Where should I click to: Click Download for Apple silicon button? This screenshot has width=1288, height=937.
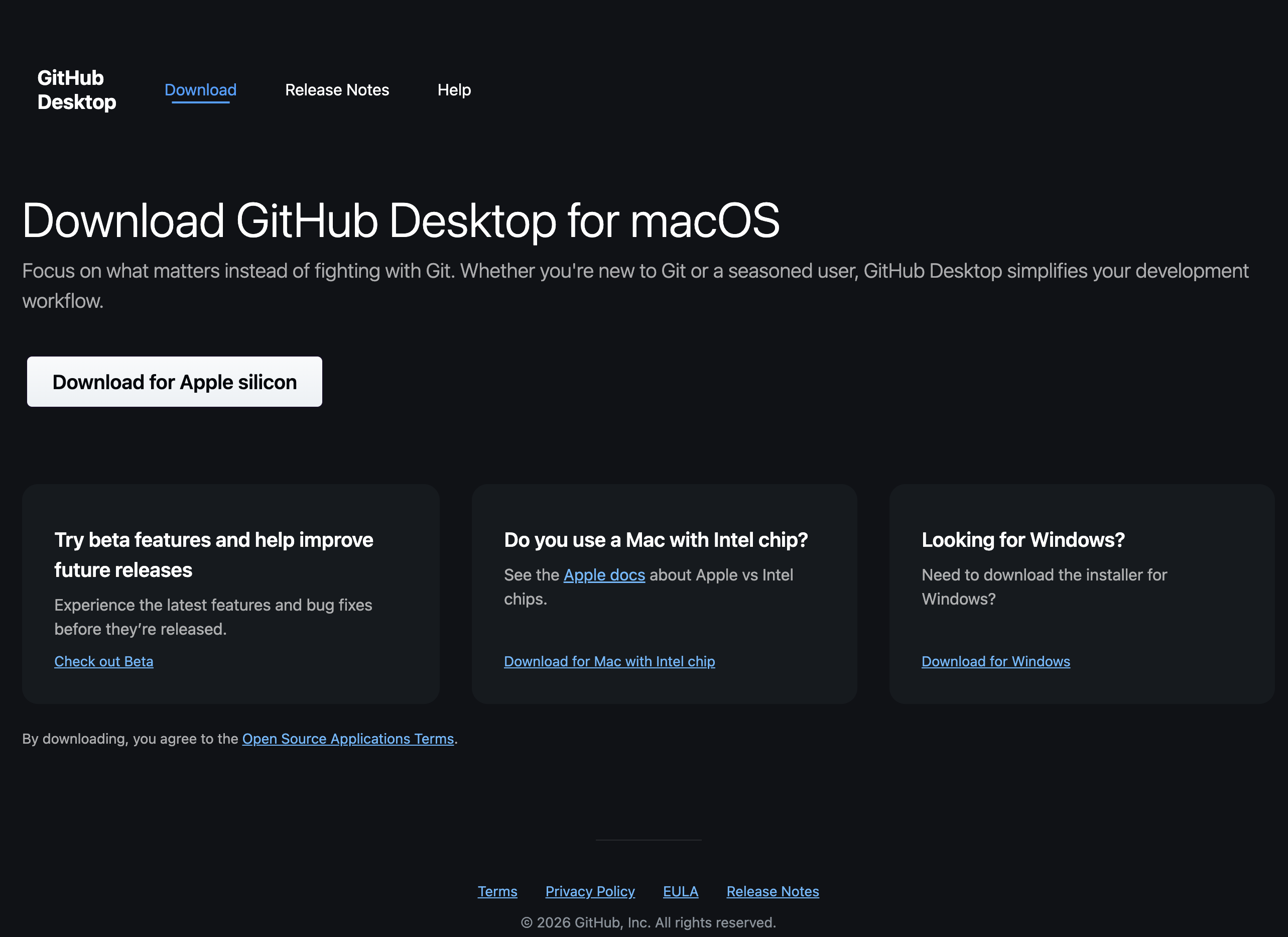tap(174, 382)
